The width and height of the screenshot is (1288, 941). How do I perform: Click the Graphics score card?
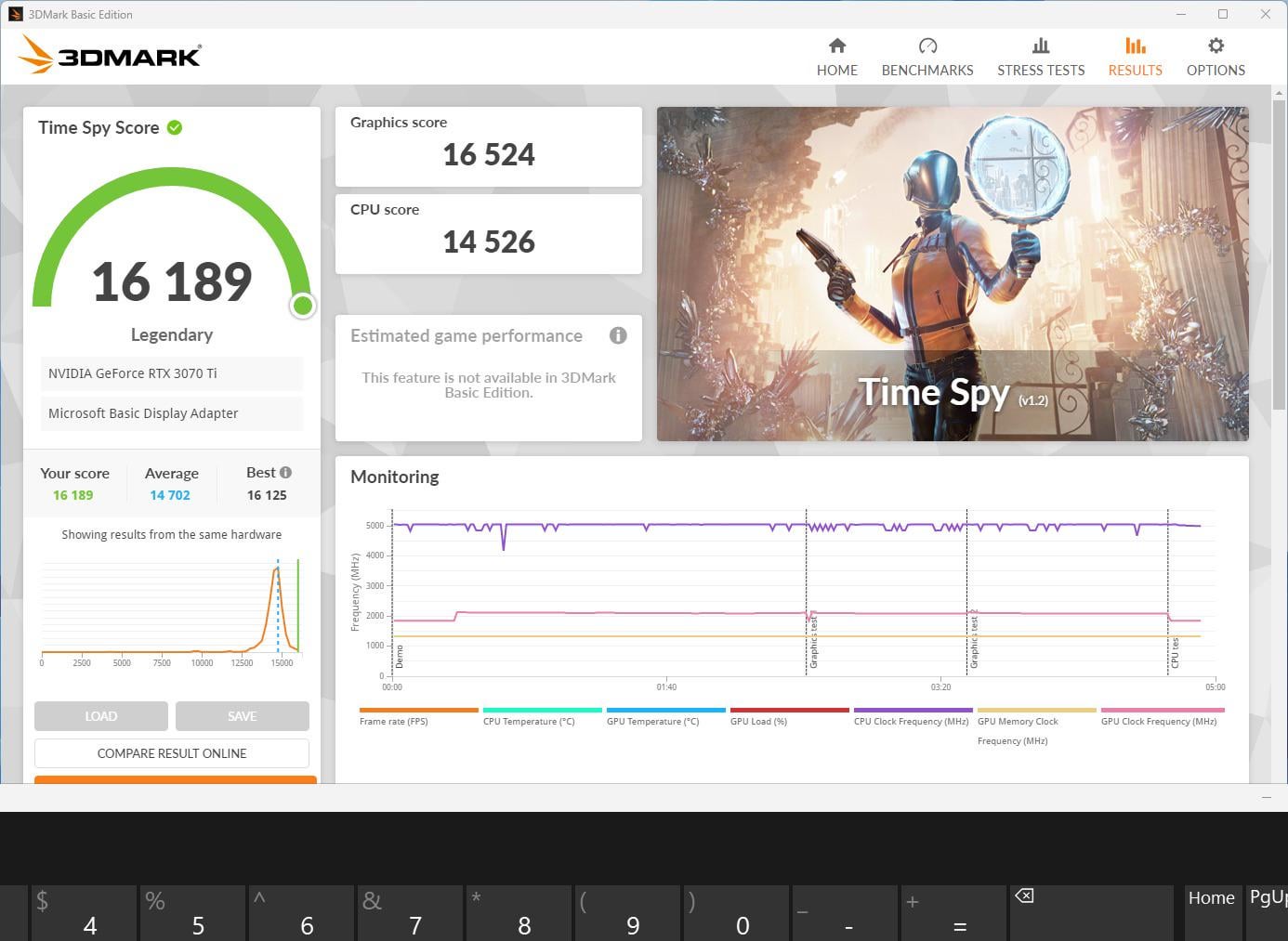489,147
